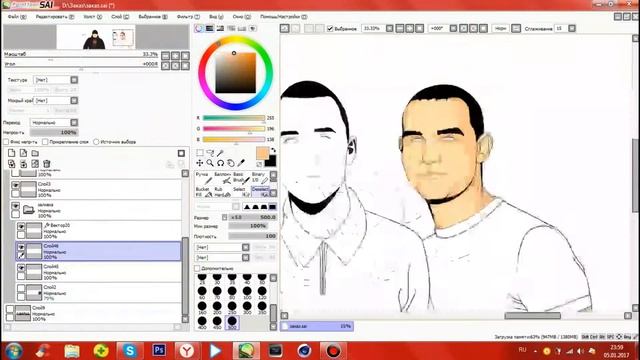Toggle preserve opacity checkbox (Фикс.непр-ть)

pos(6,142)
